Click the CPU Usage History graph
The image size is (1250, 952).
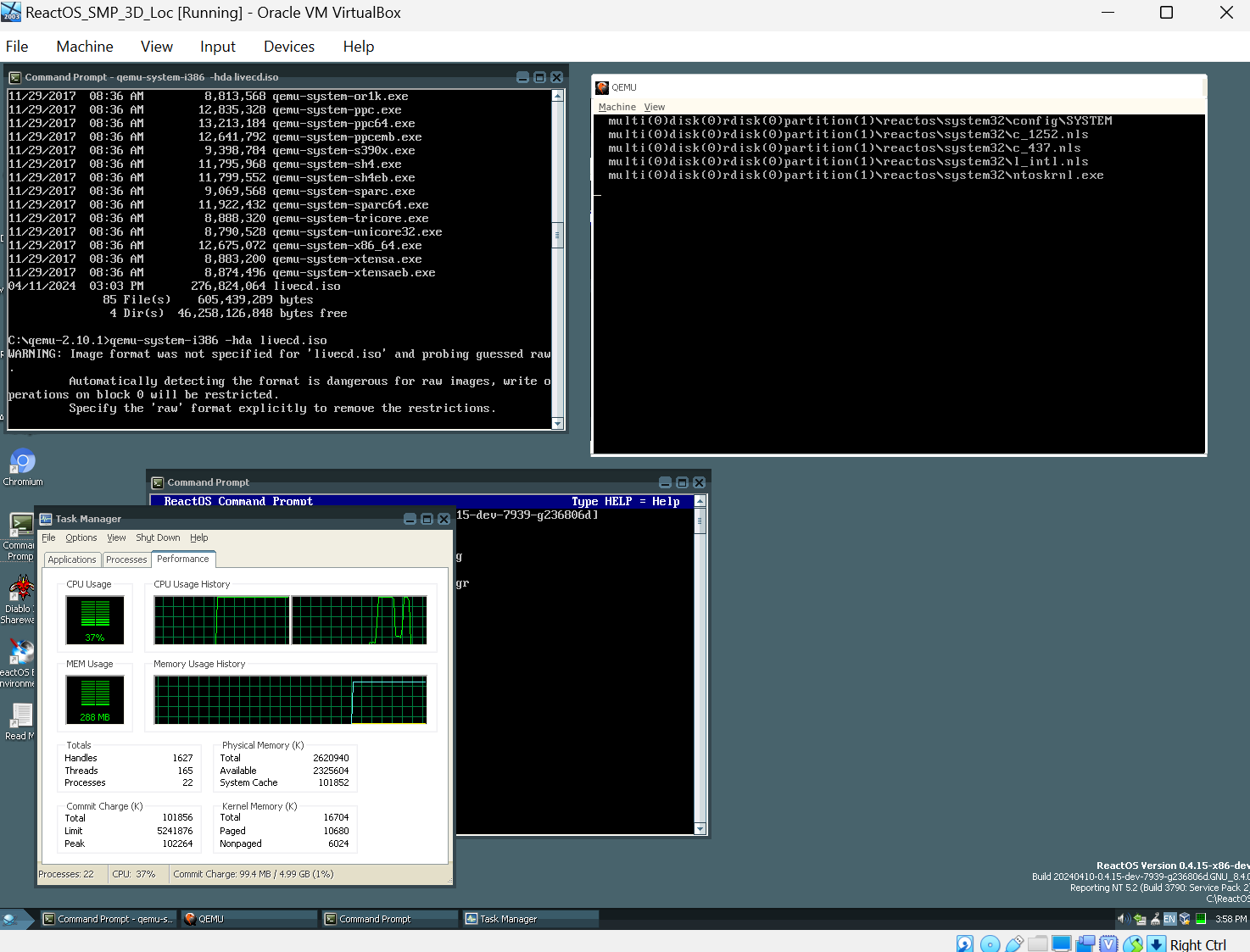pos(290,621)
